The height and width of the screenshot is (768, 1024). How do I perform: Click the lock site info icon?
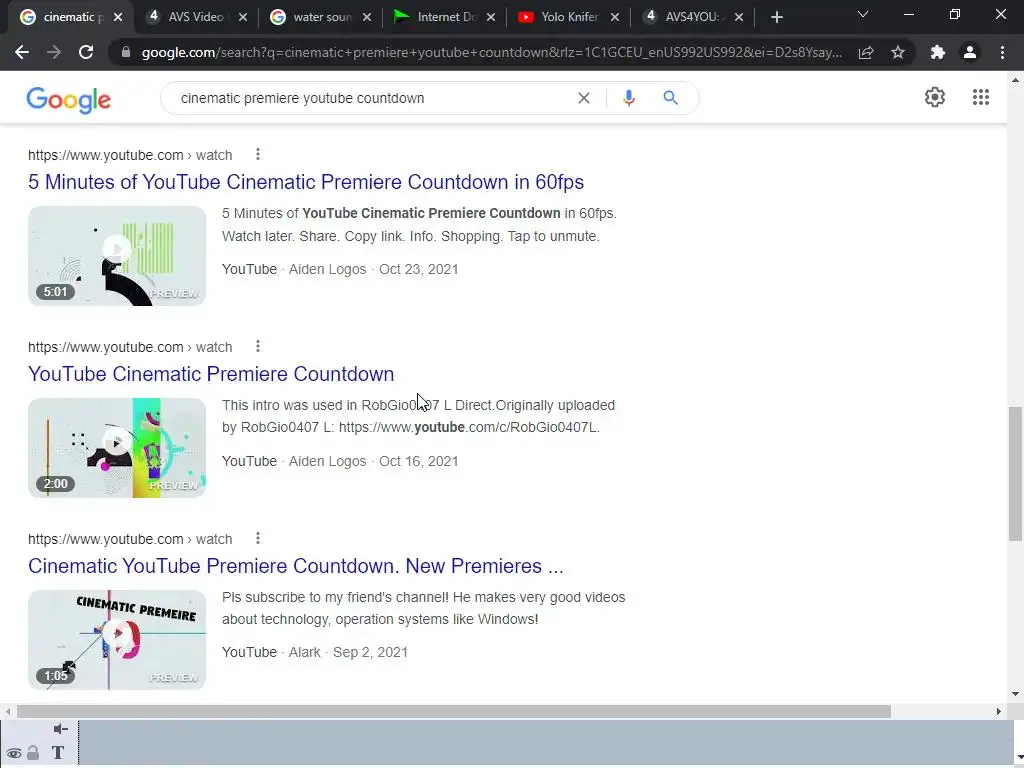point(126,52)
